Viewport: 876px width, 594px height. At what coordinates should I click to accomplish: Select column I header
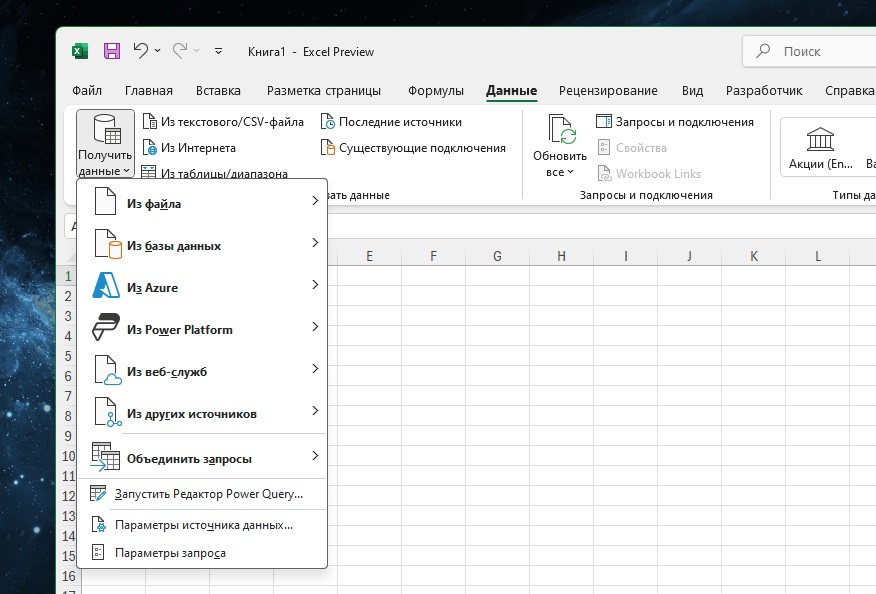click(626, 256)
